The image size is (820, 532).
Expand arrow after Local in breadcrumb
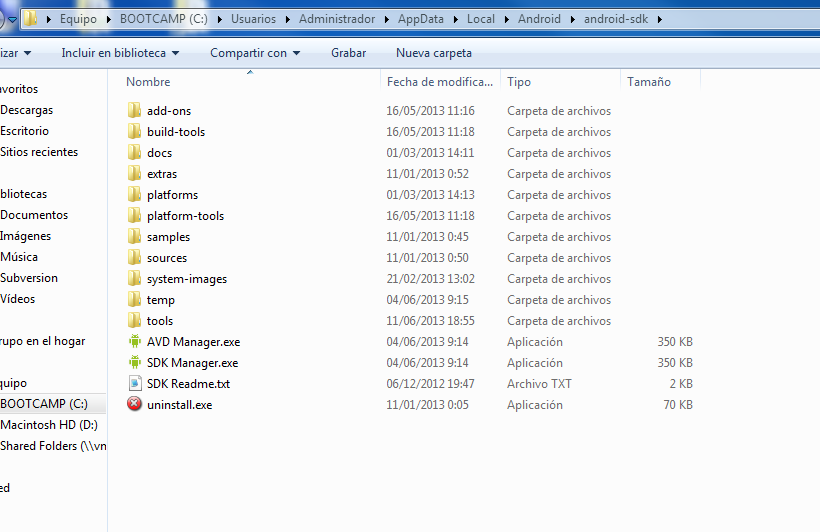(507, 19)
